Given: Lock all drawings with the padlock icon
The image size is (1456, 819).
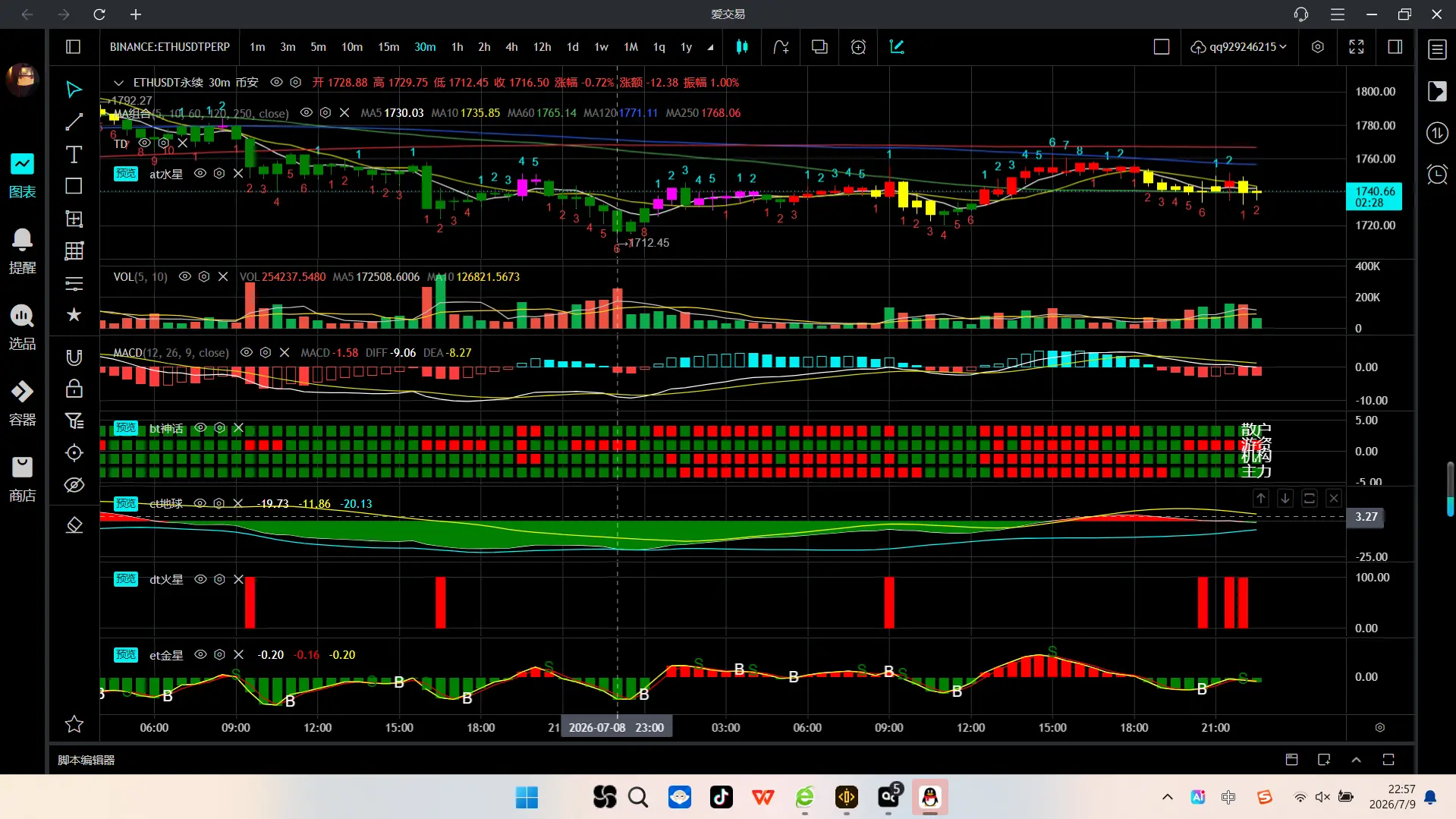Looking at the screenshot, I should coord(74,389).
